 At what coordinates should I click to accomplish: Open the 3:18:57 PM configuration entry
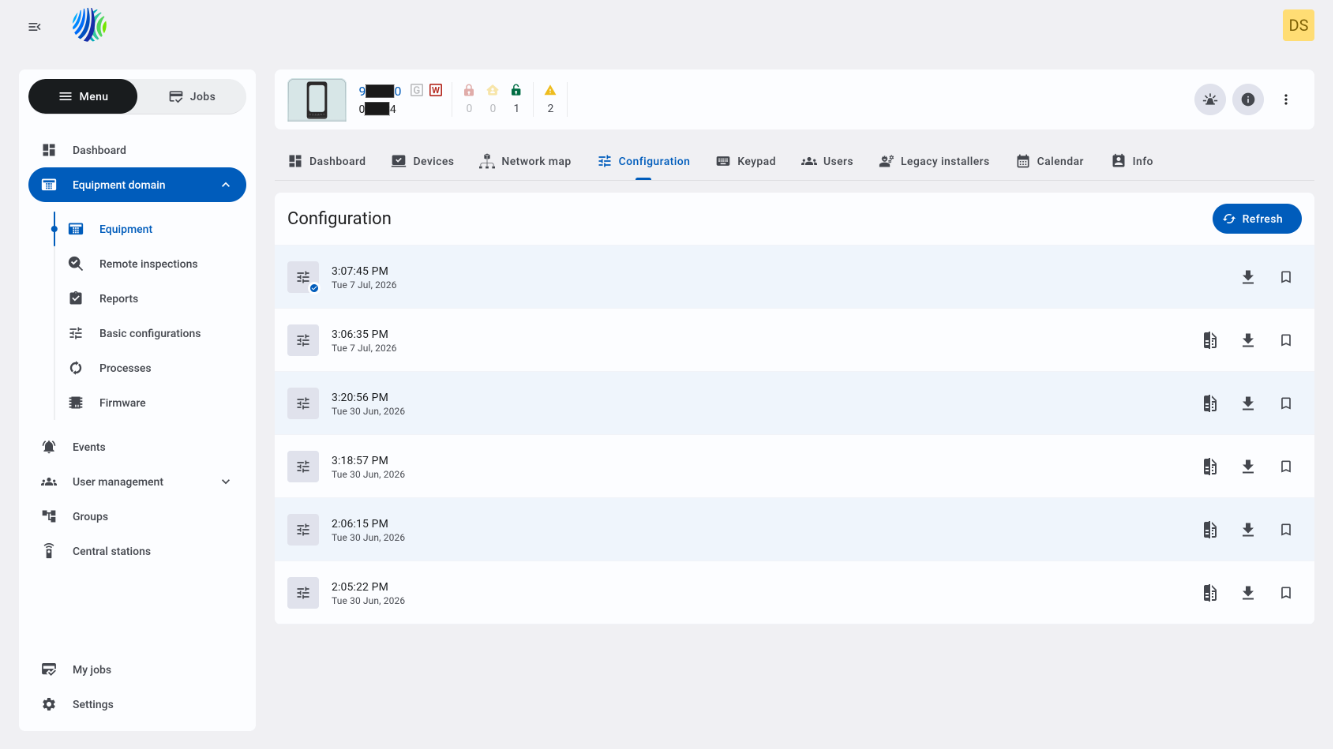(794, 466)
